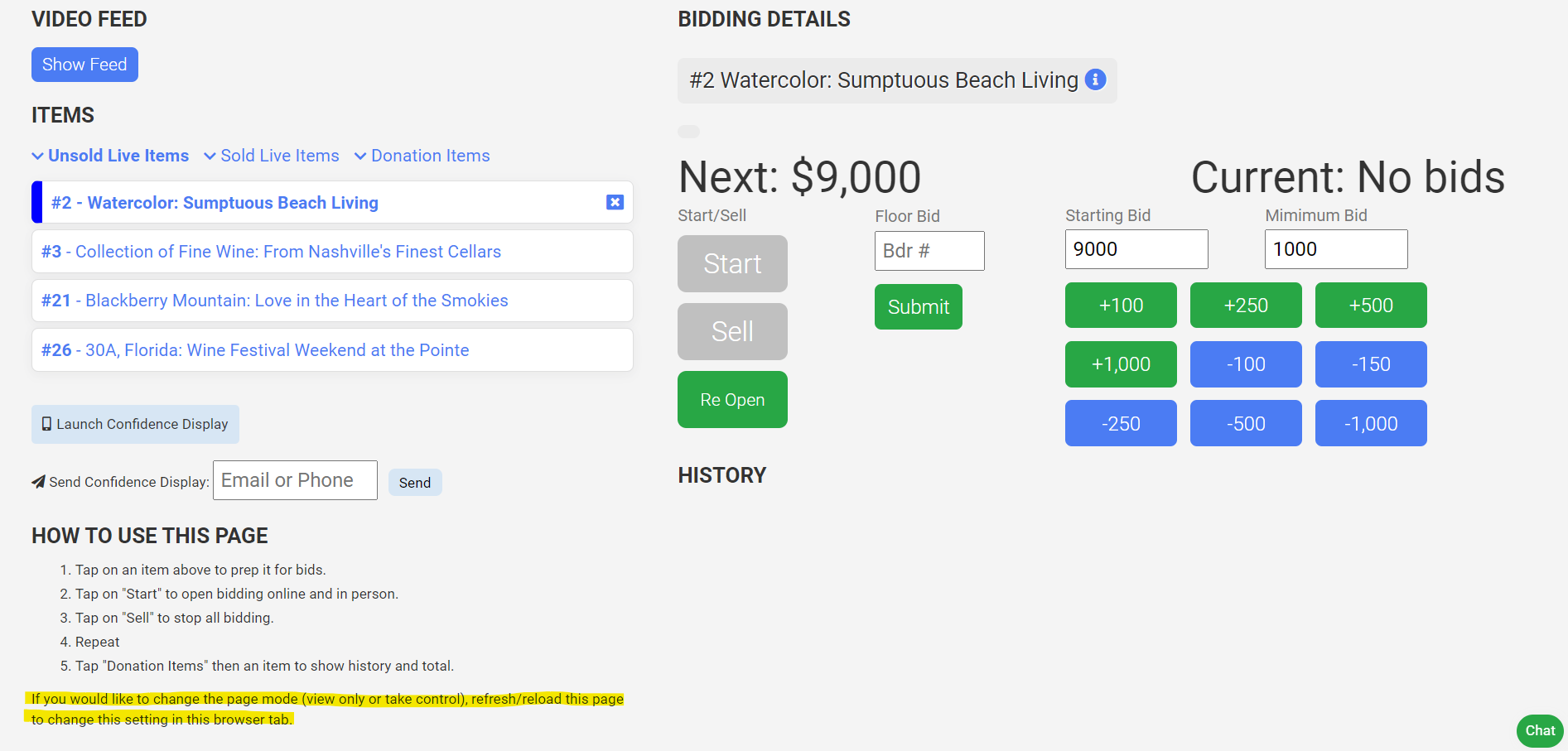Click the Send confidence display button
Image resolution: width=1568 pixels, height=751 pixels.
tap(414, 483)
